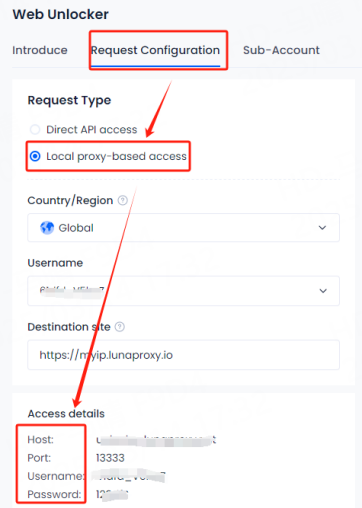This screenshot has width=362, height=508.
Task: Click the blurred Password value
Action: [x=112, y=494]
